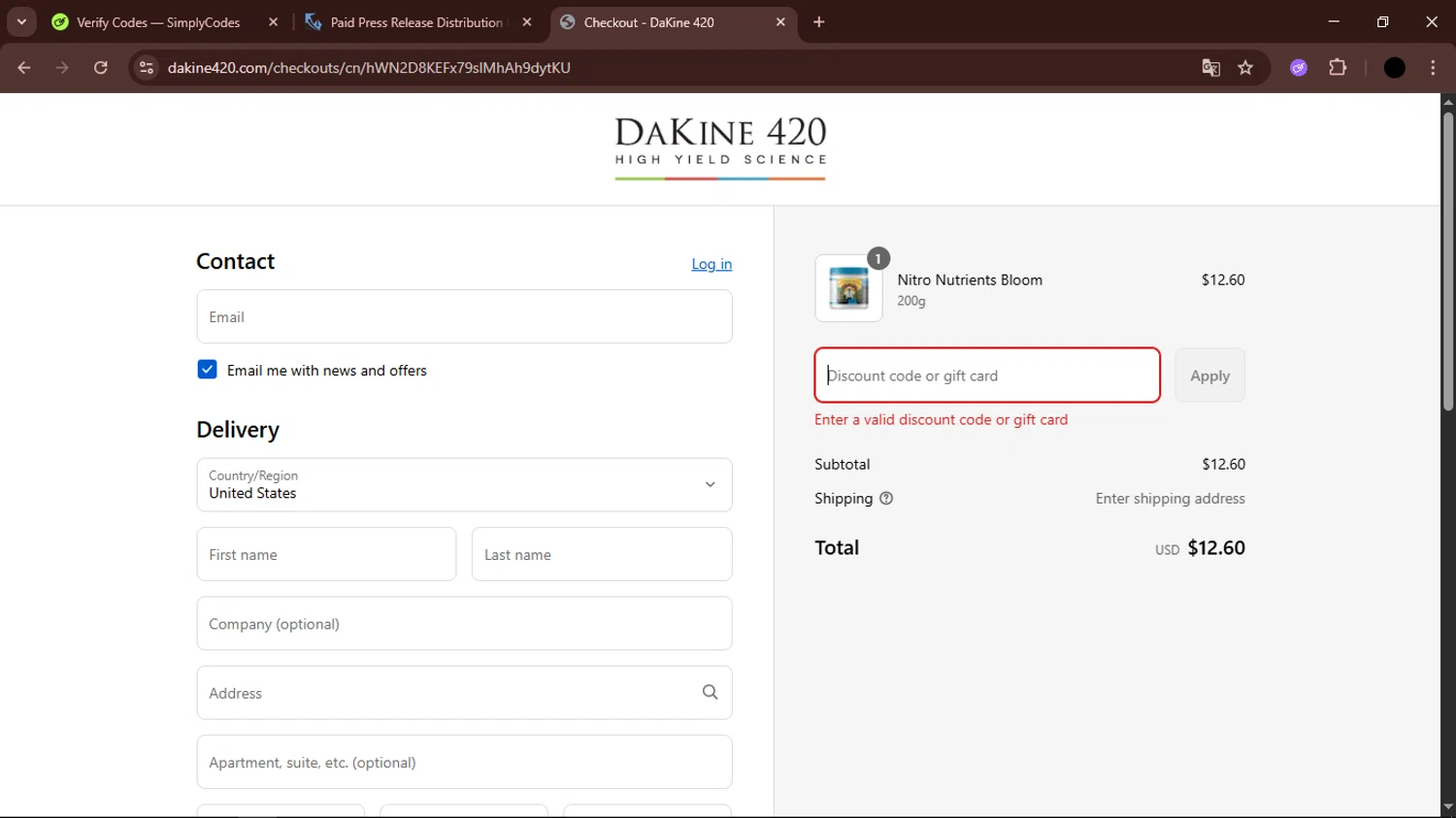
Task: Minimize the browser window
Action: coord(1334,21)
